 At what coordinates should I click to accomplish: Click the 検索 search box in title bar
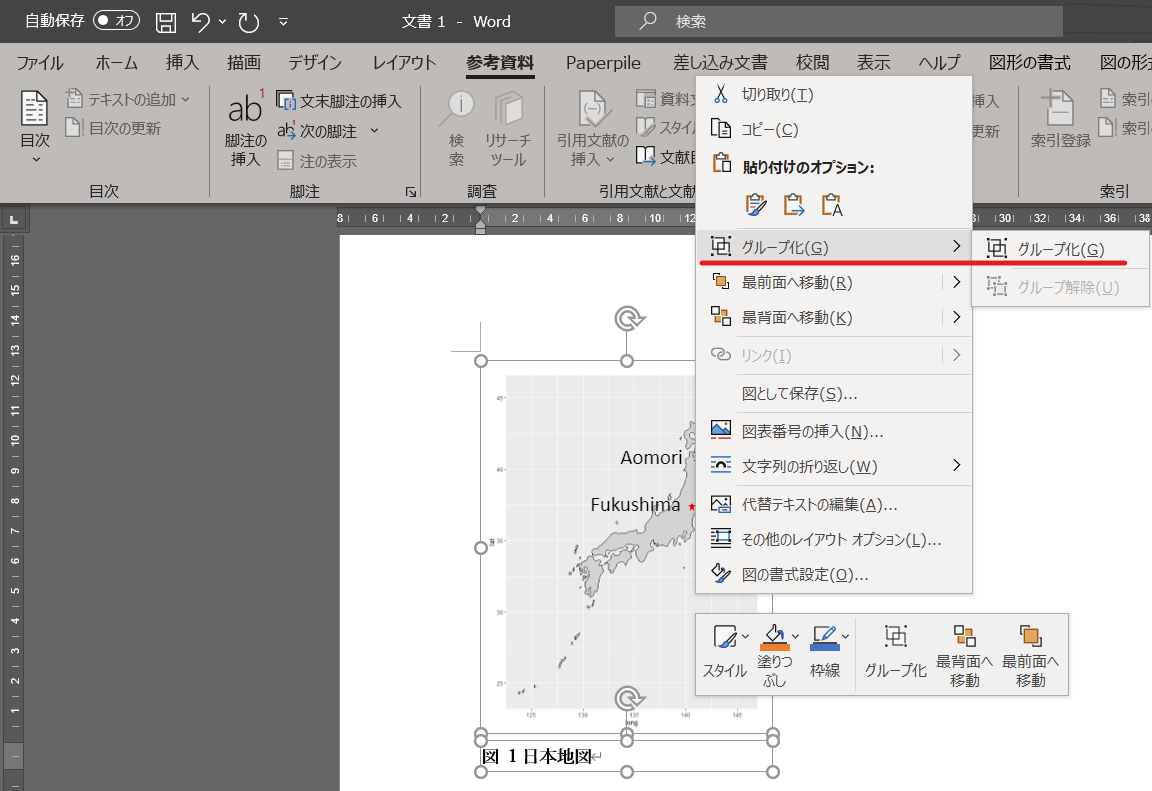pyautogui.click(x=838, y=21)
